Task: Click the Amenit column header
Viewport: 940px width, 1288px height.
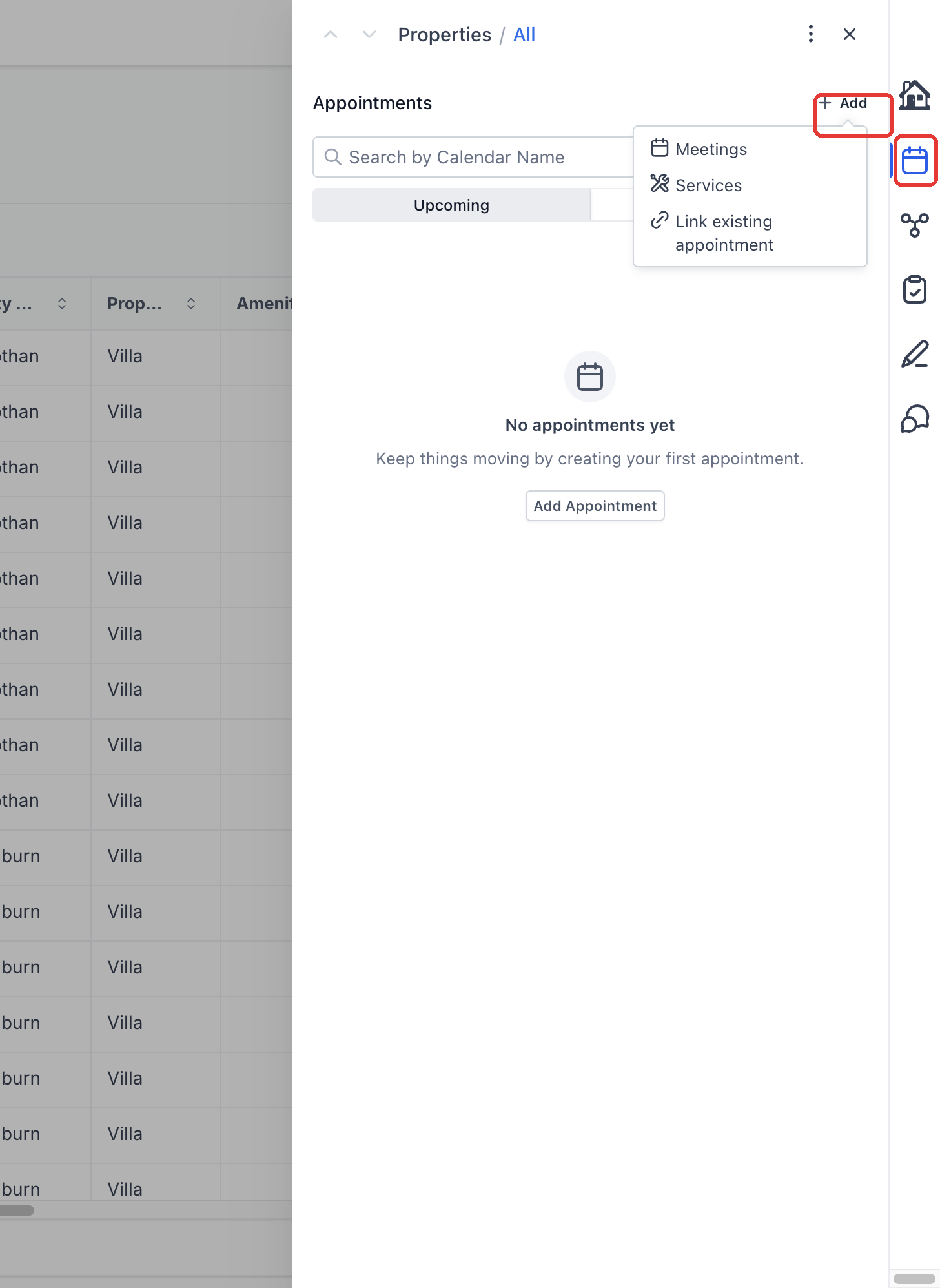Action: [x=264, y=304]
